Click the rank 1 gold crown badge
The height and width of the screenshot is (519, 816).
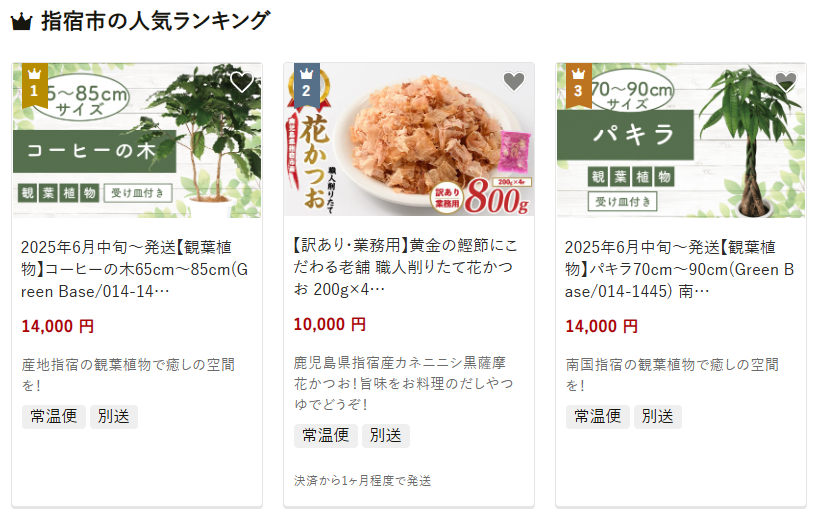35,85
